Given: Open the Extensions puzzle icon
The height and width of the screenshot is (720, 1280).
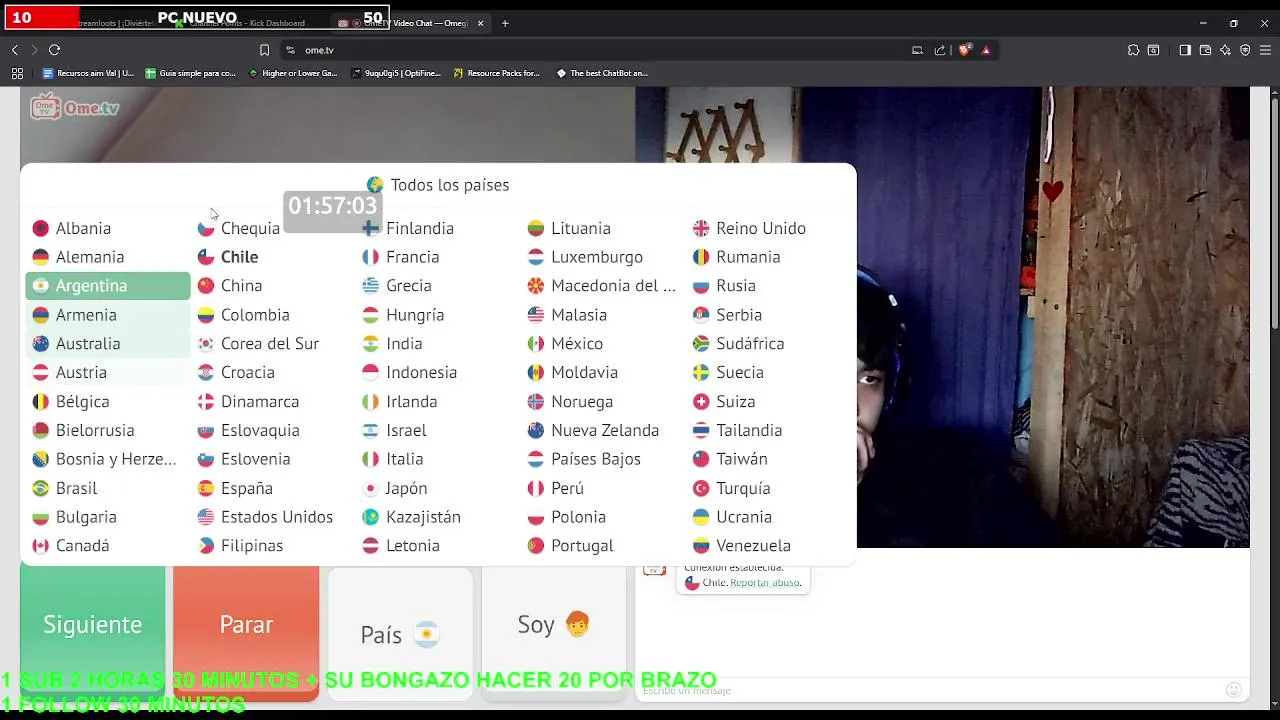Looking at the screenshot, I should [x=1133, y=50].
